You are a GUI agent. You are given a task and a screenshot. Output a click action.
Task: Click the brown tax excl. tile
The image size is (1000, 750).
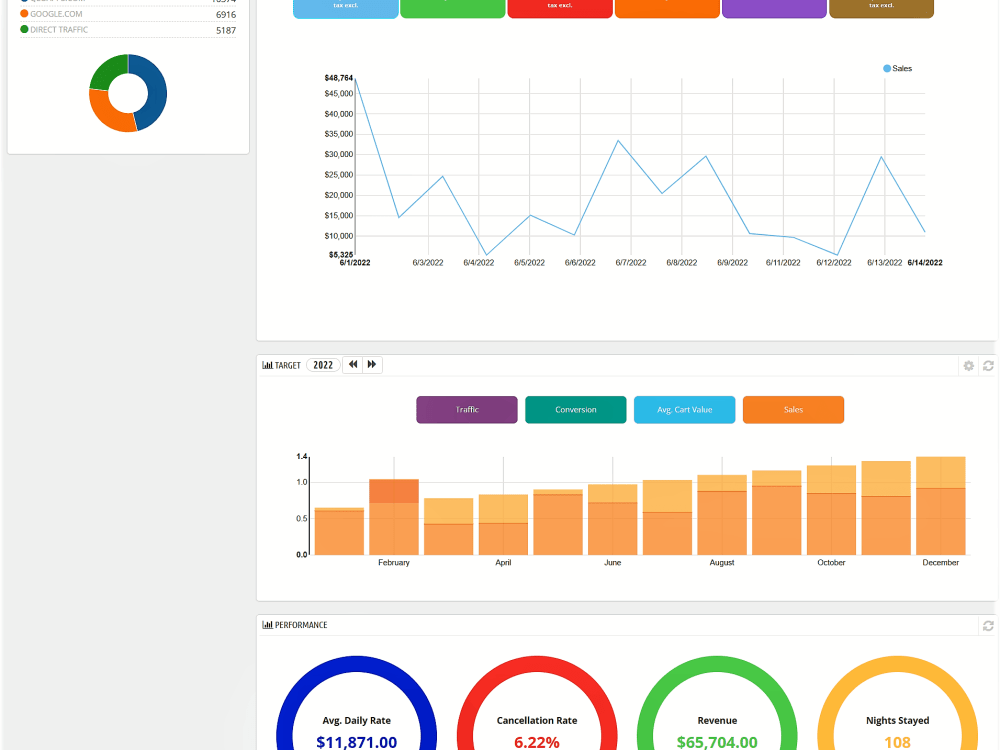(x=881, y=8)
